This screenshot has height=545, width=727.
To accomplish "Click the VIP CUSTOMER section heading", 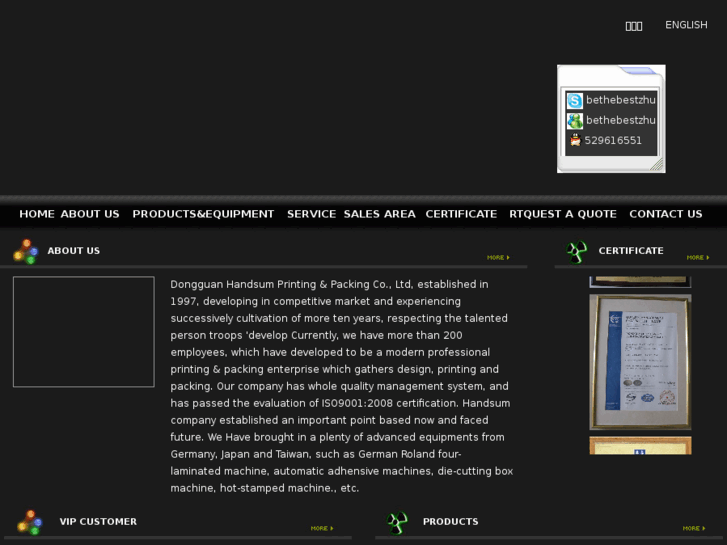I will [98, 521].
